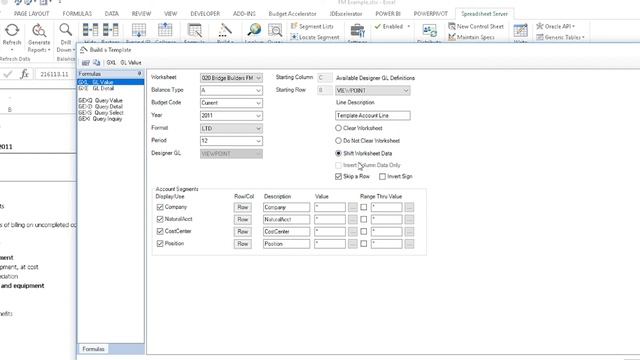Click the Expand detail grid icon

point(139,30)
